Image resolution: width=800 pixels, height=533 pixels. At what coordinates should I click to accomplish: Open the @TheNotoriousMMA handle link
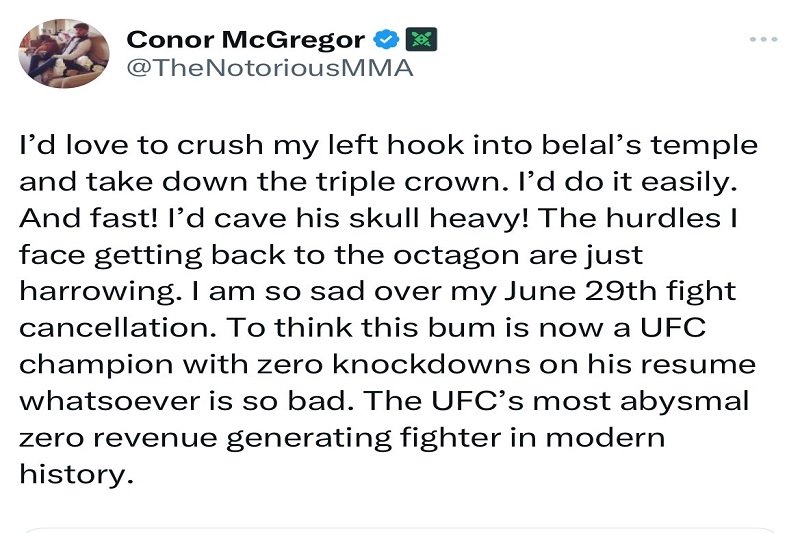[269, 68]
